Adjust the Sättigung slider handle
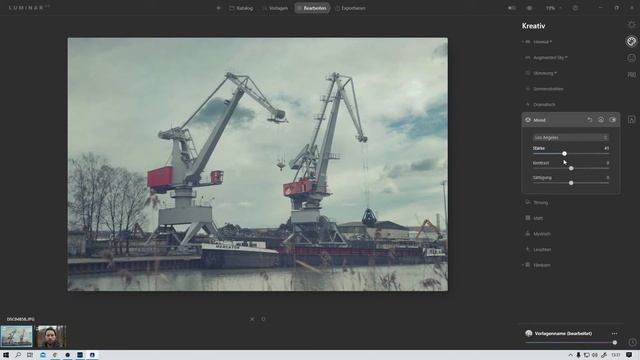Image resolution: width=640 pixels, height=360 pixels. coord(571,183)
